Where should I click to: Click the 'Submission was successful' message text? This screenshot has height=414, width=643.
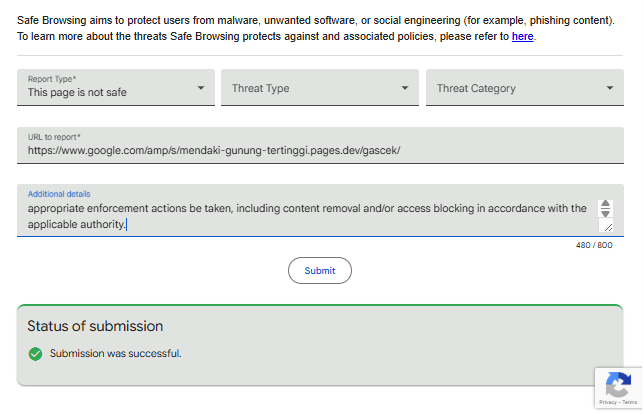(116, 353)
